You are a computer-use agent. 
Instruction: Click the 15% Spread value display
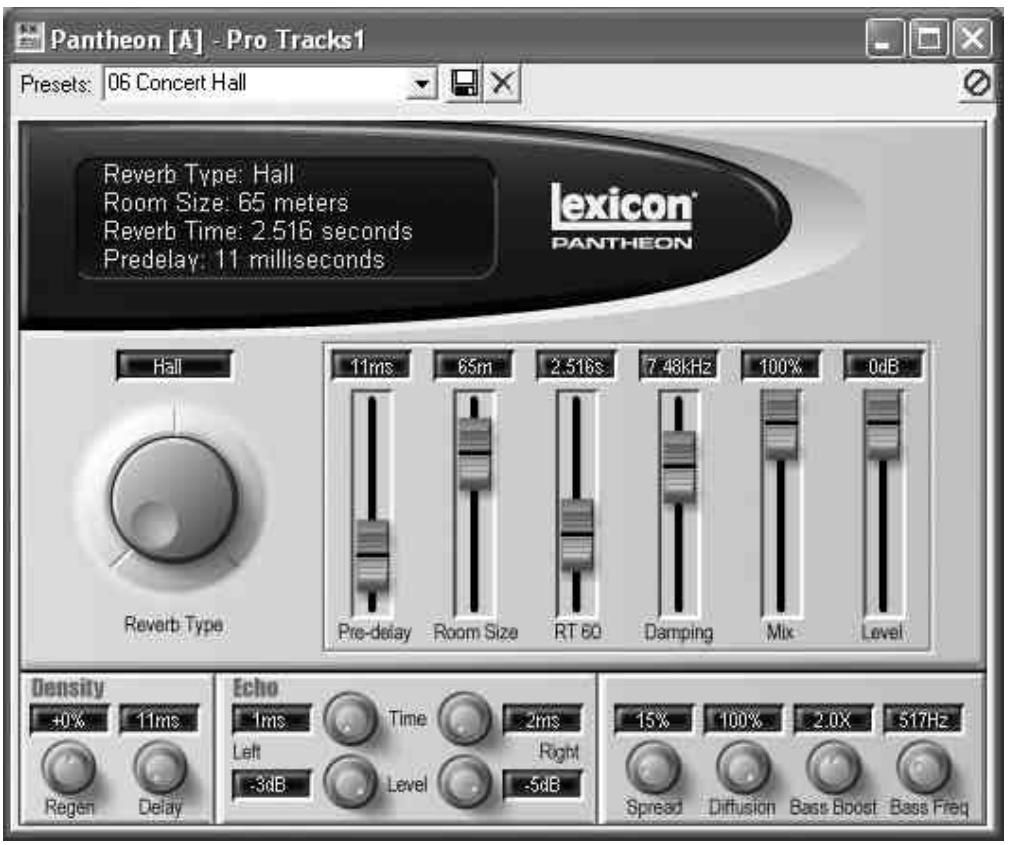[653, 720]
